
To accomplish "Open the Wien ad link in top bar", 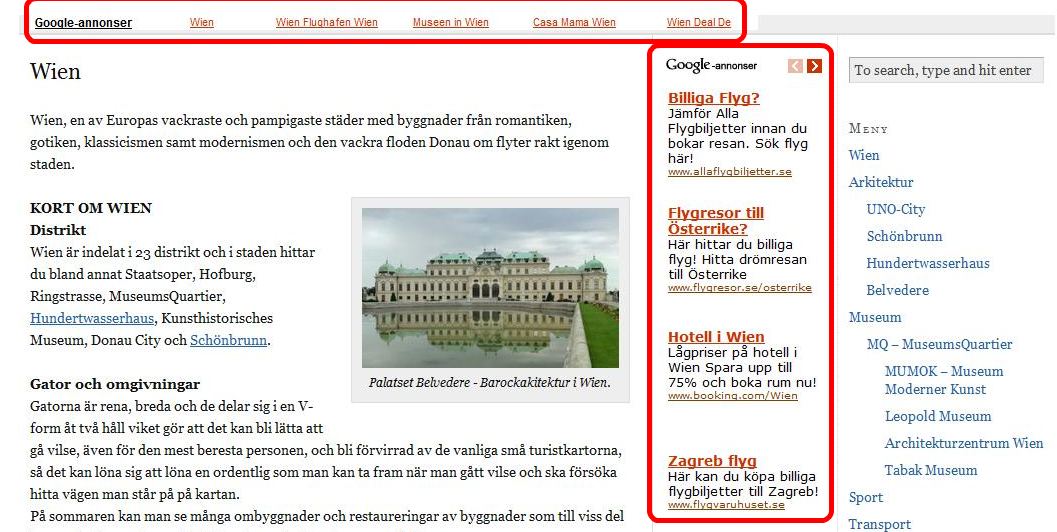I will pyautogui.click(x=202, y=22).
